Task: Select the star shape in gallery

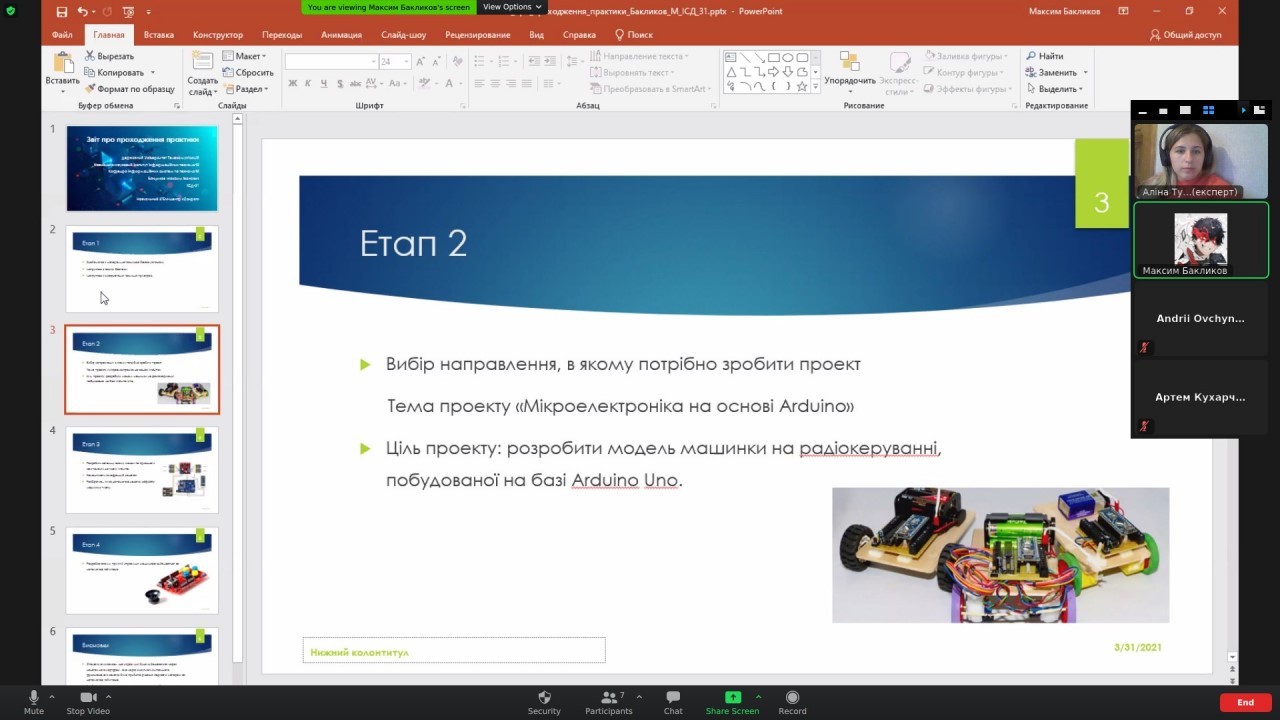Action: [x=802, y=86]
